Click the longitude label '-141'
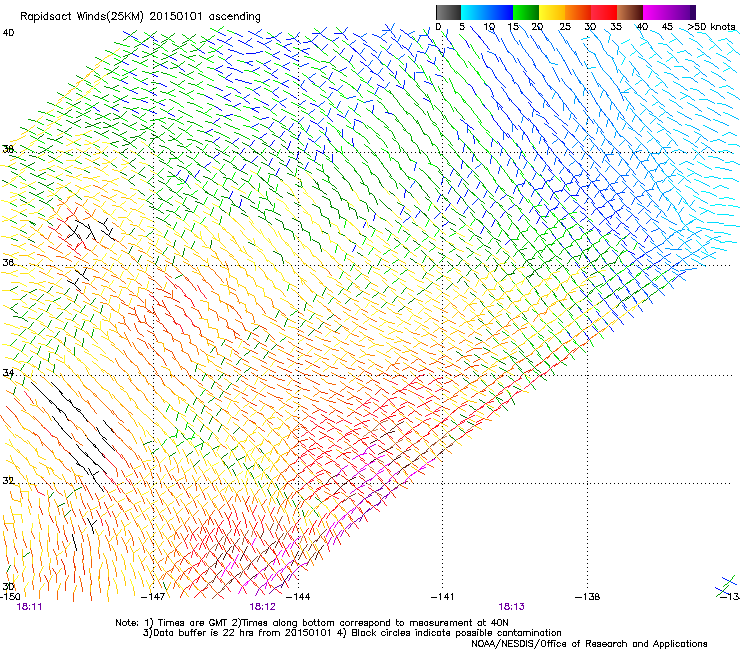The width and height of the screenshot is (740, 650). tap(443, 597)
